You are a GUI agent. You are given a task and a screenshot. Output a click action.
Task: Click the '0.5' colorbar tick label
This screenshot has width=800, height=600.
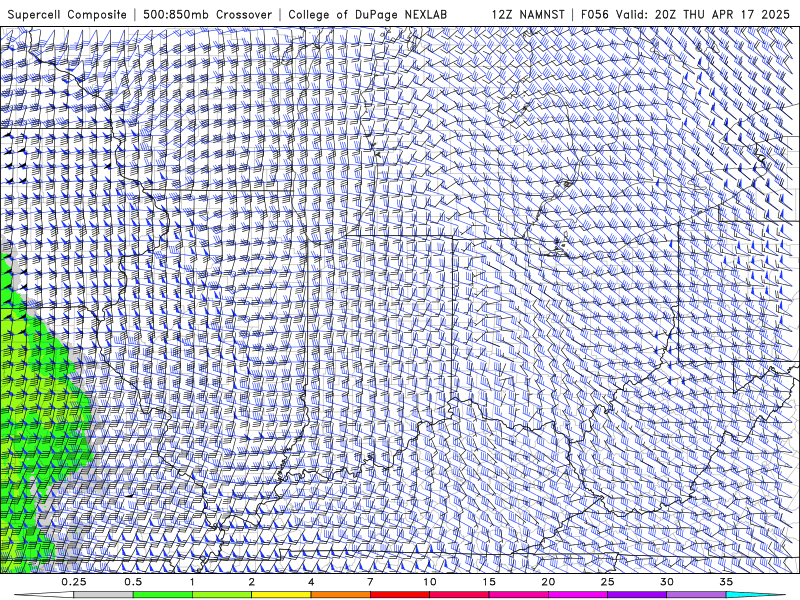[x=133, y=582]
